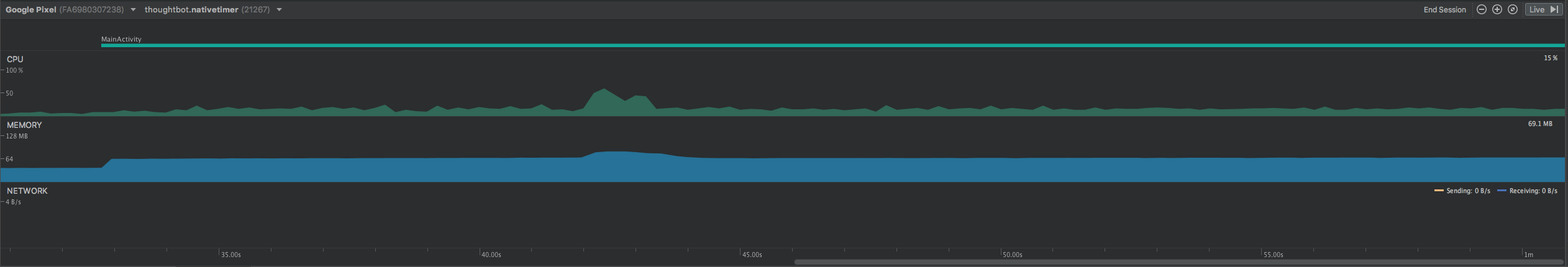Click the 69.1 MB memory value
Screen dimensions: 1568x267
(x=1540, y=124)
